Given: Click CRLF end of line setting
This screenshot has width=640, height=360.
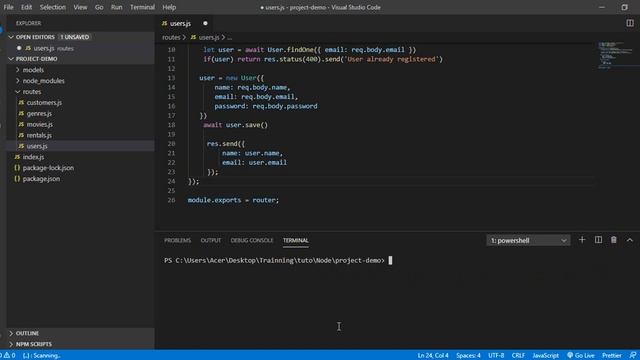Looking at the screenshot, I should pyautogui.click(x=518, y=355).
